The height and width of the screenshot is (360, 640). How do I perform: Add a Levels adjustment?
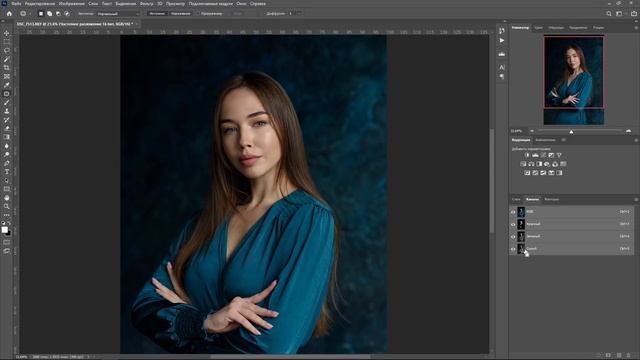pos(535,155)
